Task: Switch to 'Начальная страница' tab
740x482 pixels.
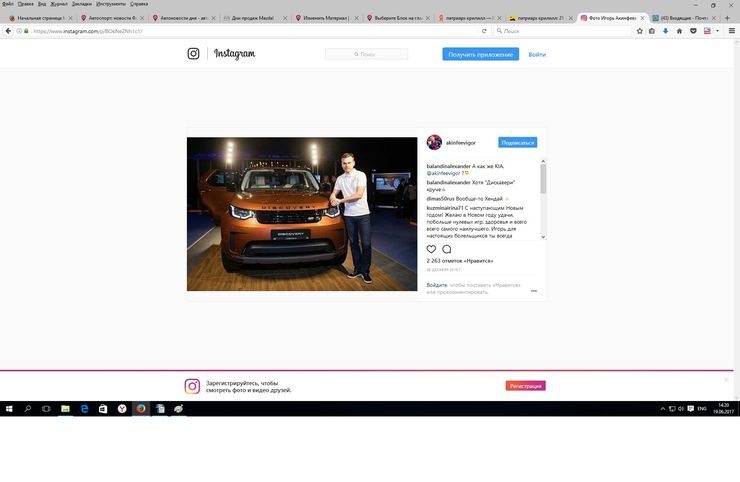Action: tap(41, 18)
